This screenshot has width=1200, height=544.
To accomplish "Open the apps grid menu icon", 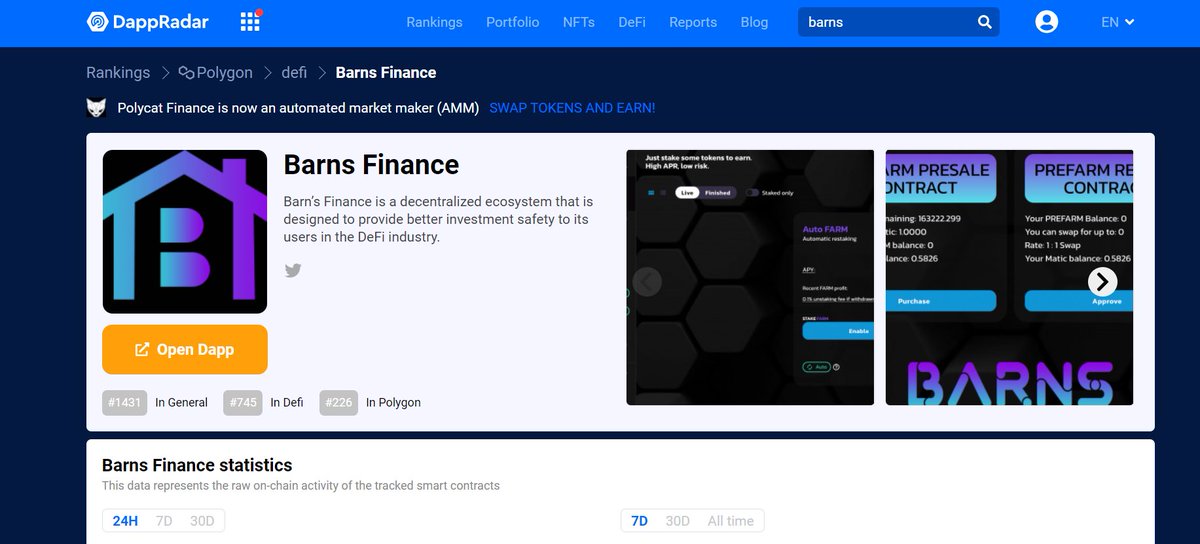I will coord(250,22).
